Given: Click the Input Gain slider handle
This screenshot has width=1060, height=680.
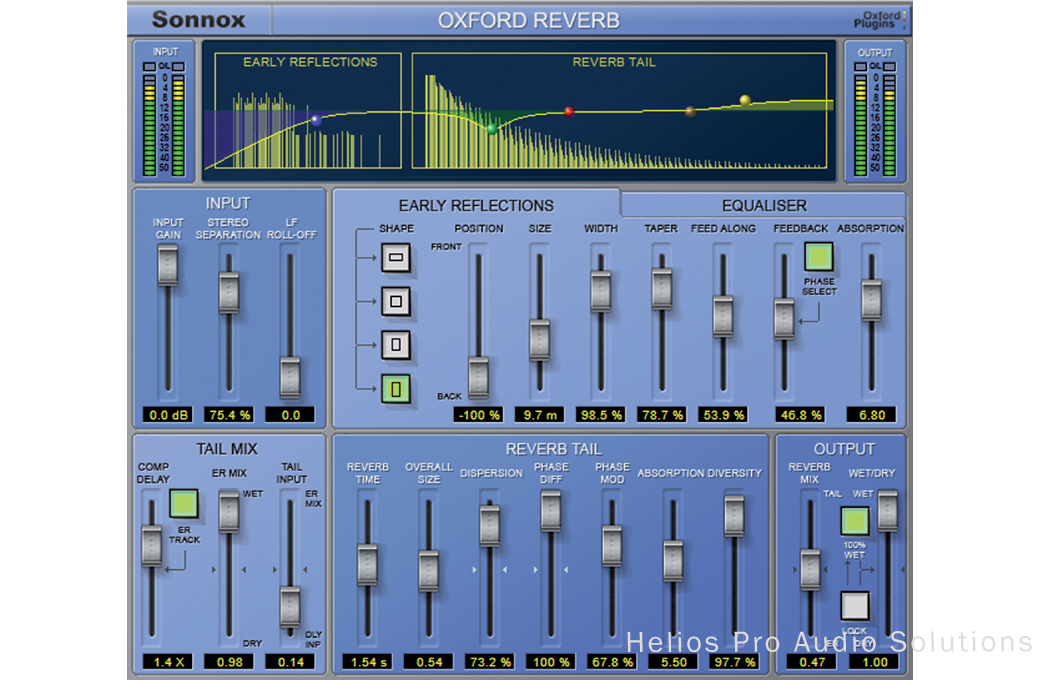Looking at the screenshot, I should pyautogui.click(x=168, y=265).
